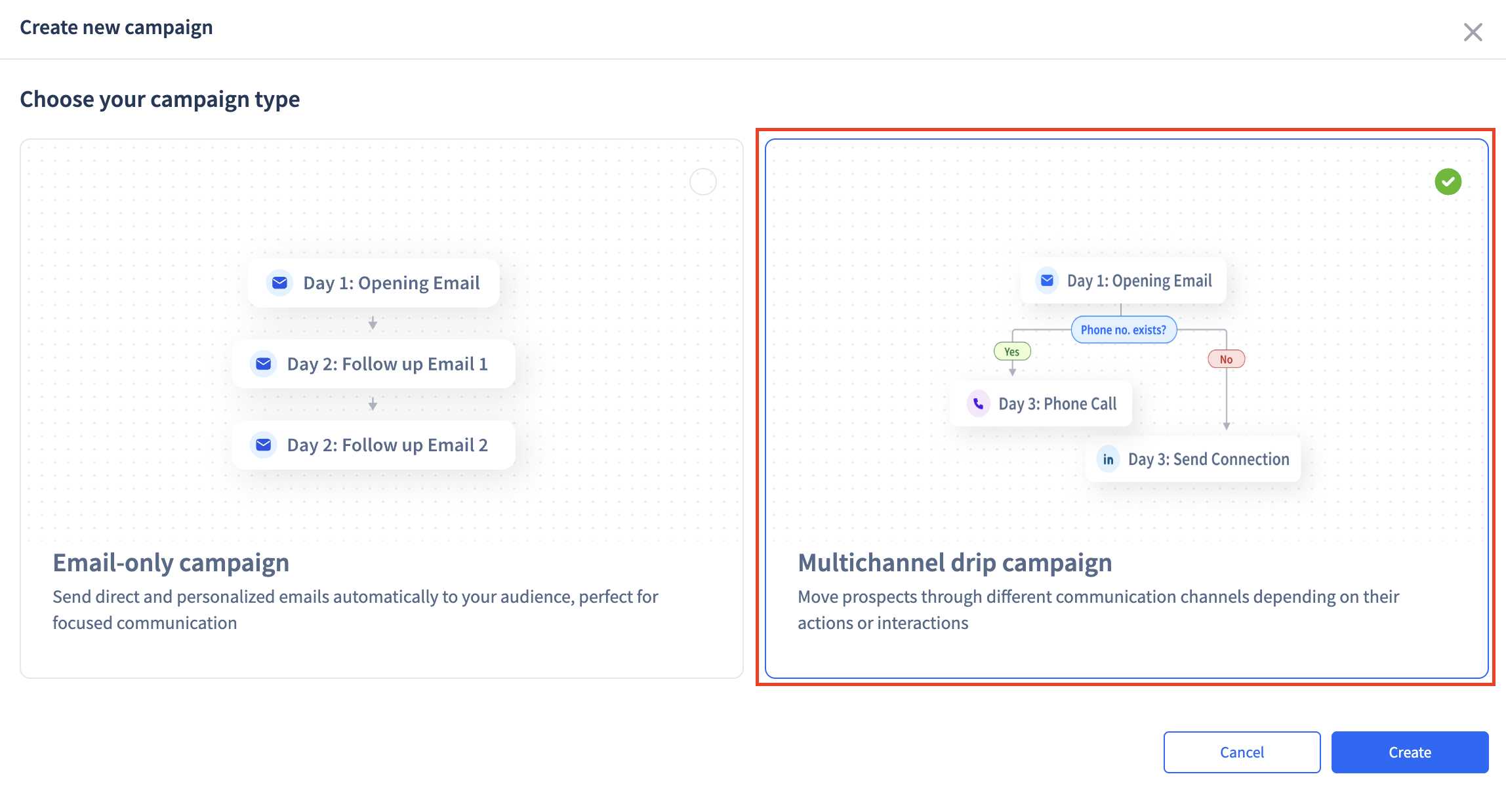Click the red No branch label
Viewport: 1506px width, 812px height.
(x=1225, y=359)
